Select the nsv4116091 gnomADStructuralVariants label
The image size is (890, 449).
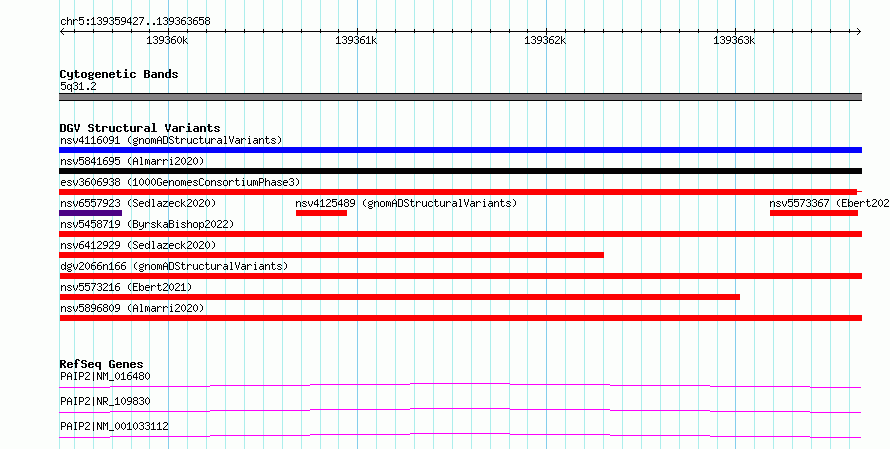[171, 140]
